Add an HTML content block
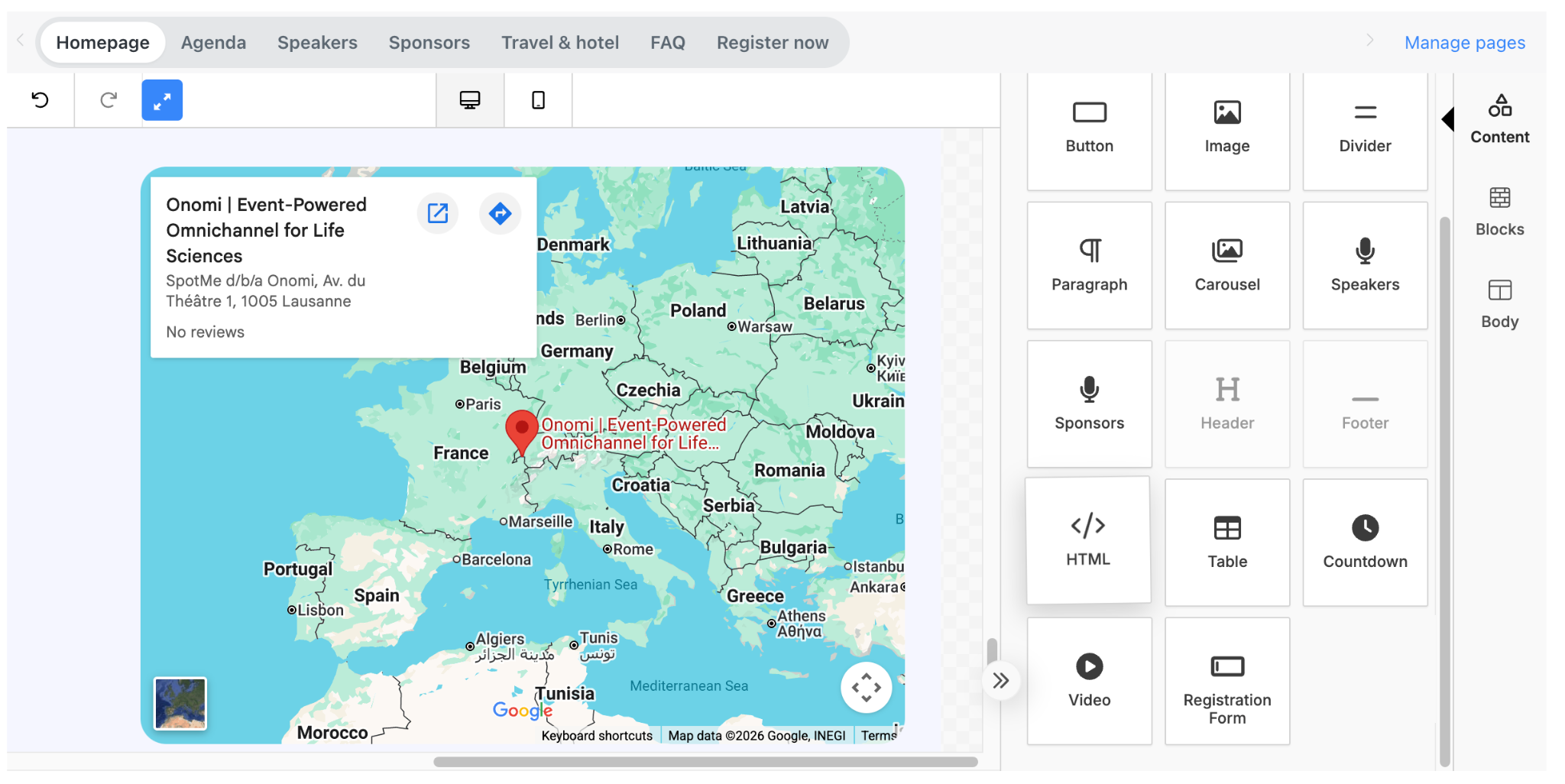 tap(1088, 540)
